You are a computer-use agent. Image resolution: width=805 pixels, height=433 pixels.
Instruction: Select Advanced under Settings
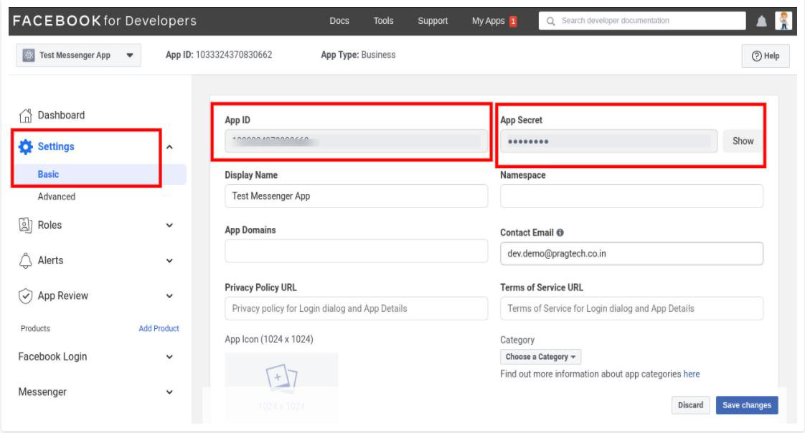(x=56, y=197)
